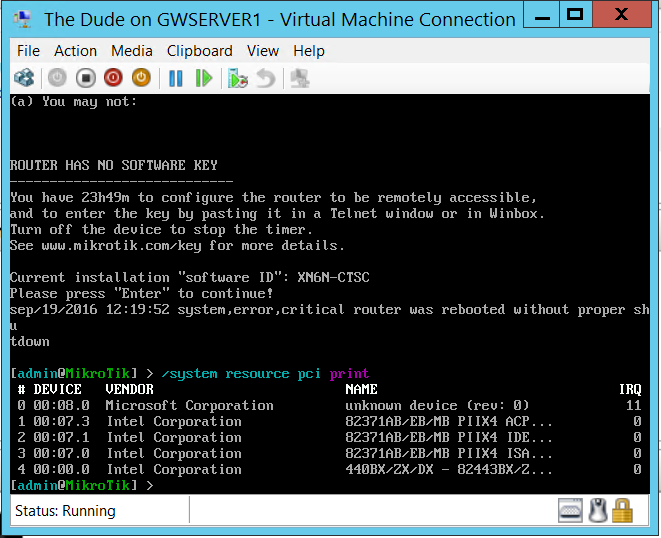
Task: Click device address 00:08.0
Action: [x=62, y=405]
